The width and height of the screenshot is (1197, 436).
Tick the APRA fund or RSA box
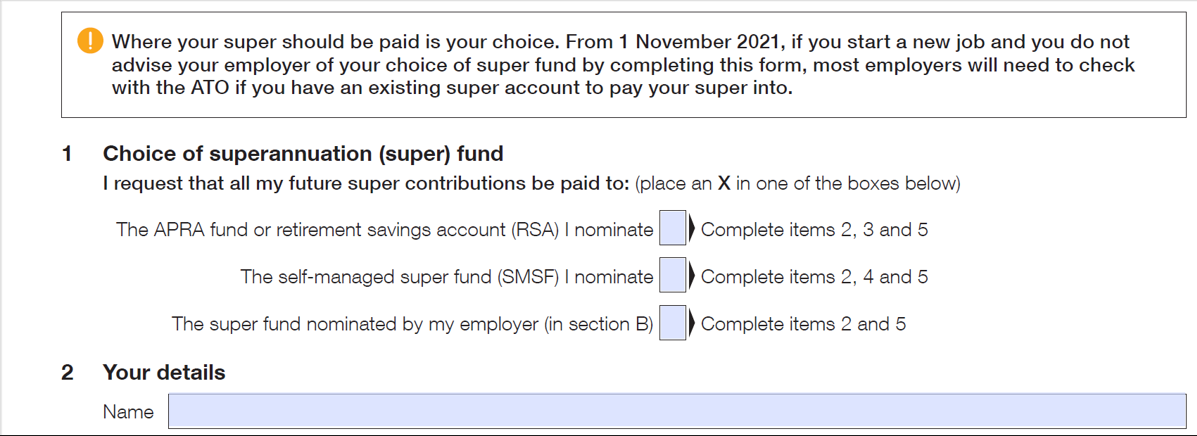tap(673, 229)
